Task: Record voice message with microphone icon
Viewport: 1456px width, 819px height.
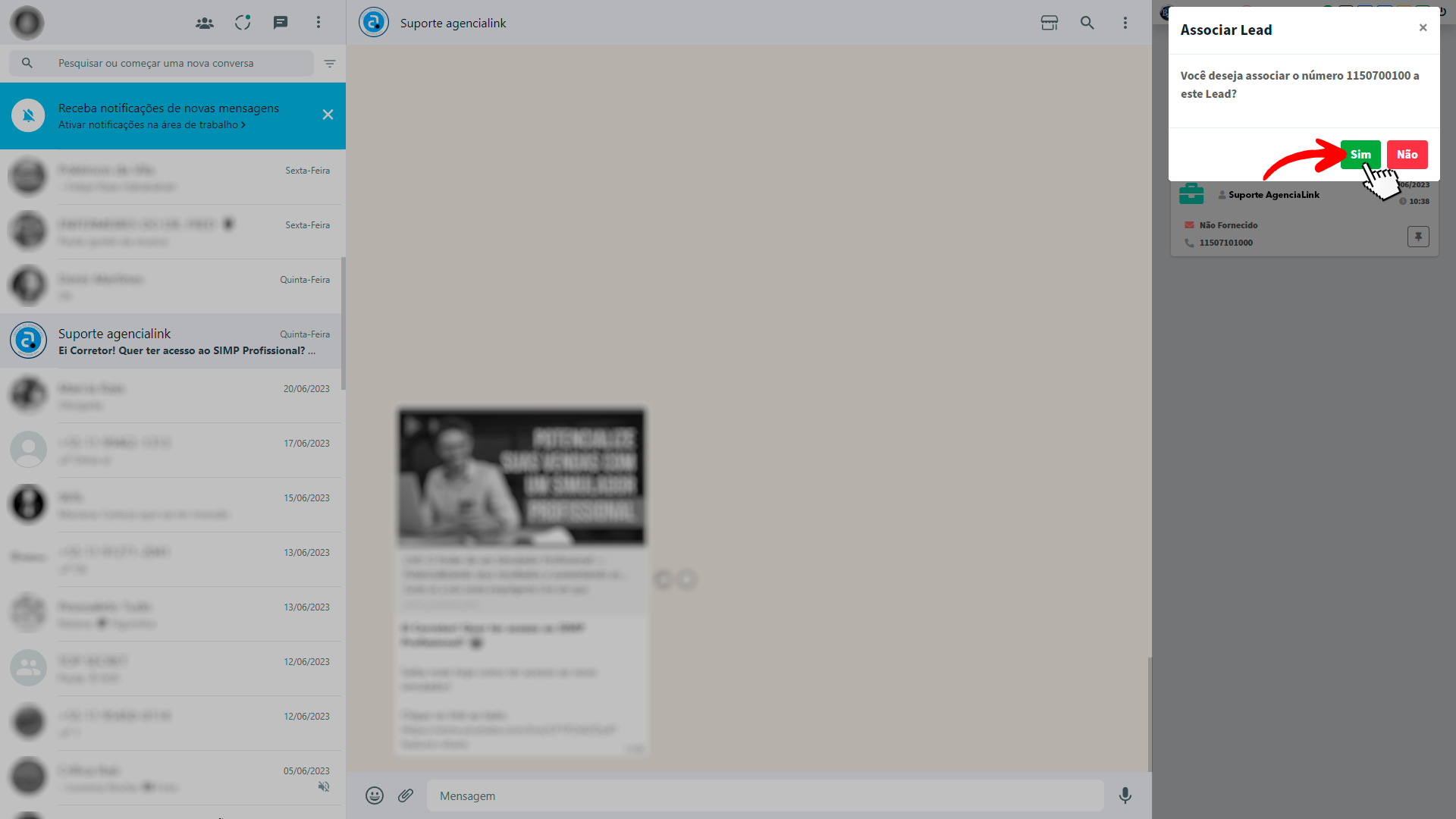Action: click(x=1125, y=795)
